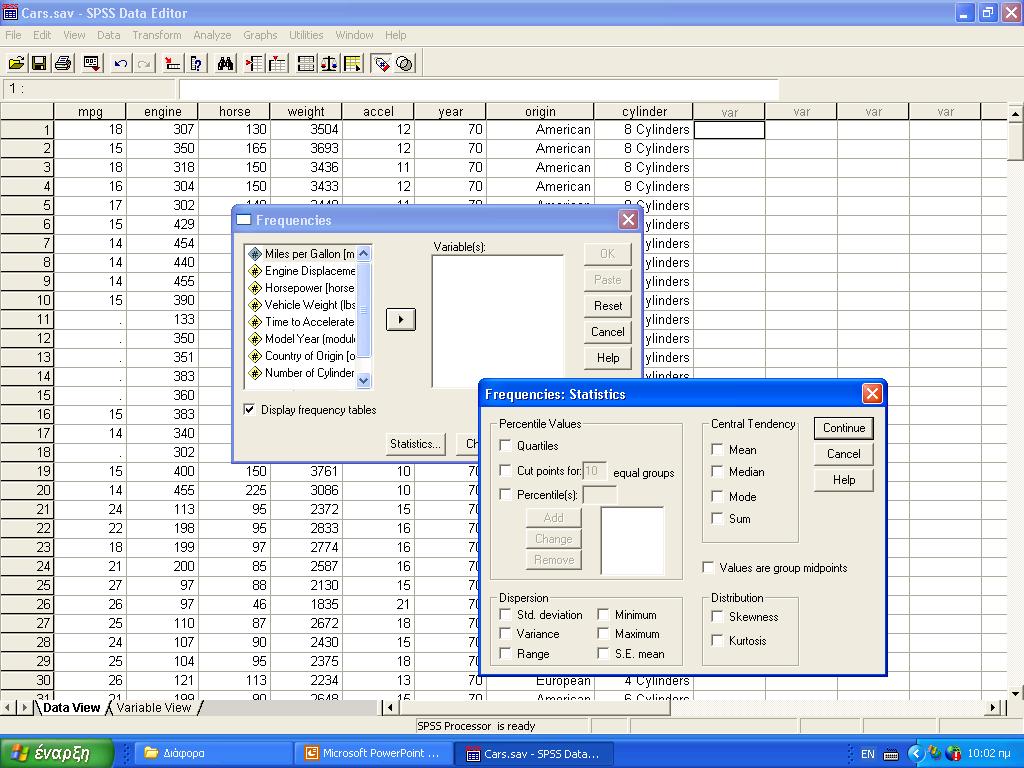Check the S.E. mean checkbox
The width and height of the screenshot is (1024, 768).
pos(603,653)
